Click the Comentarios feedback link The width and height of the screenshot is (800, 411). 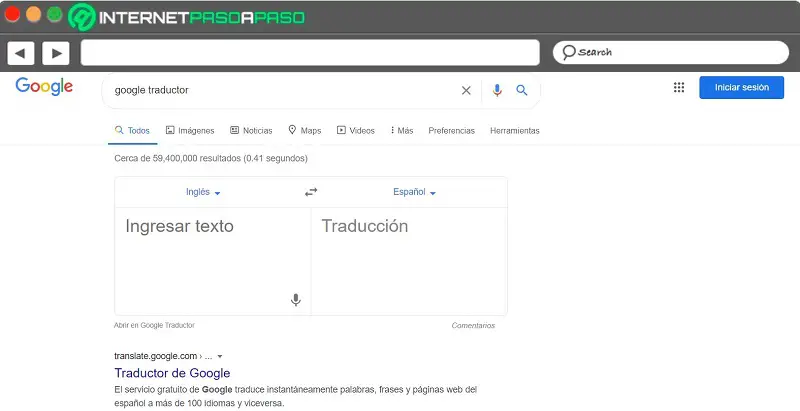click(x=473, y=325)
